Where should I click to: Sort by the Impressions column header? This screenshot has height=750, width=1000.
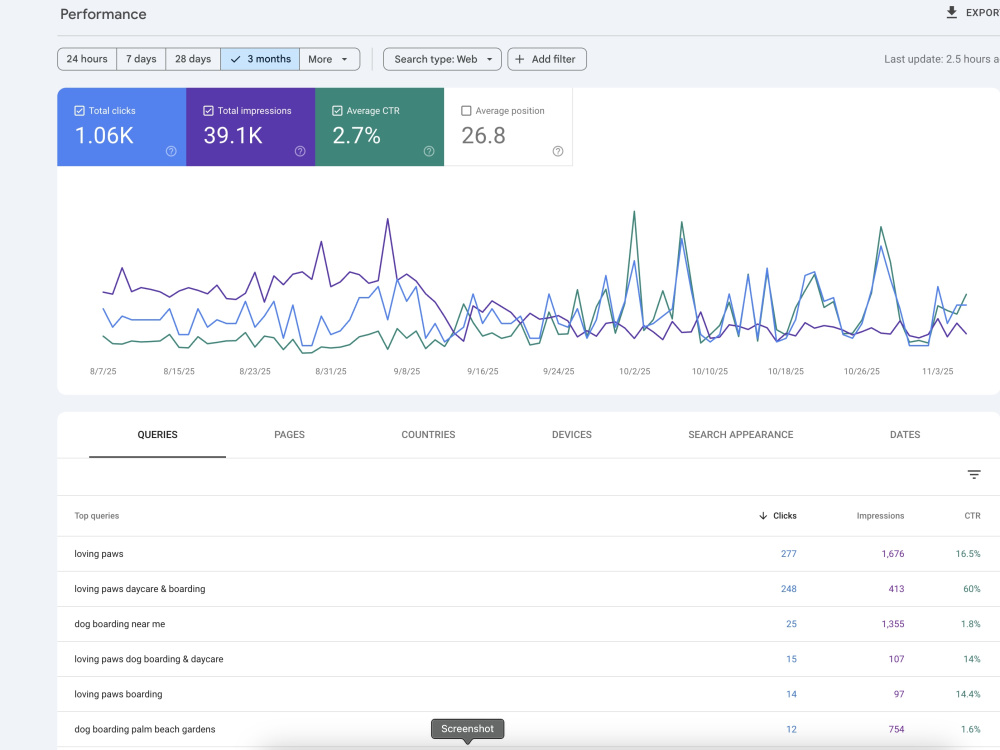(880, 516)
